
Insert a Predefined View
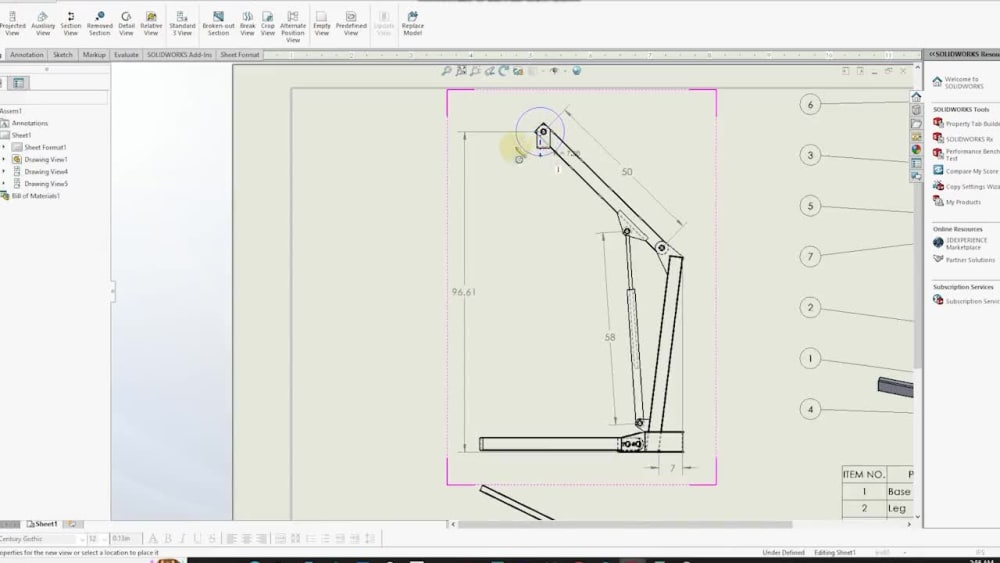click(351, 24)
